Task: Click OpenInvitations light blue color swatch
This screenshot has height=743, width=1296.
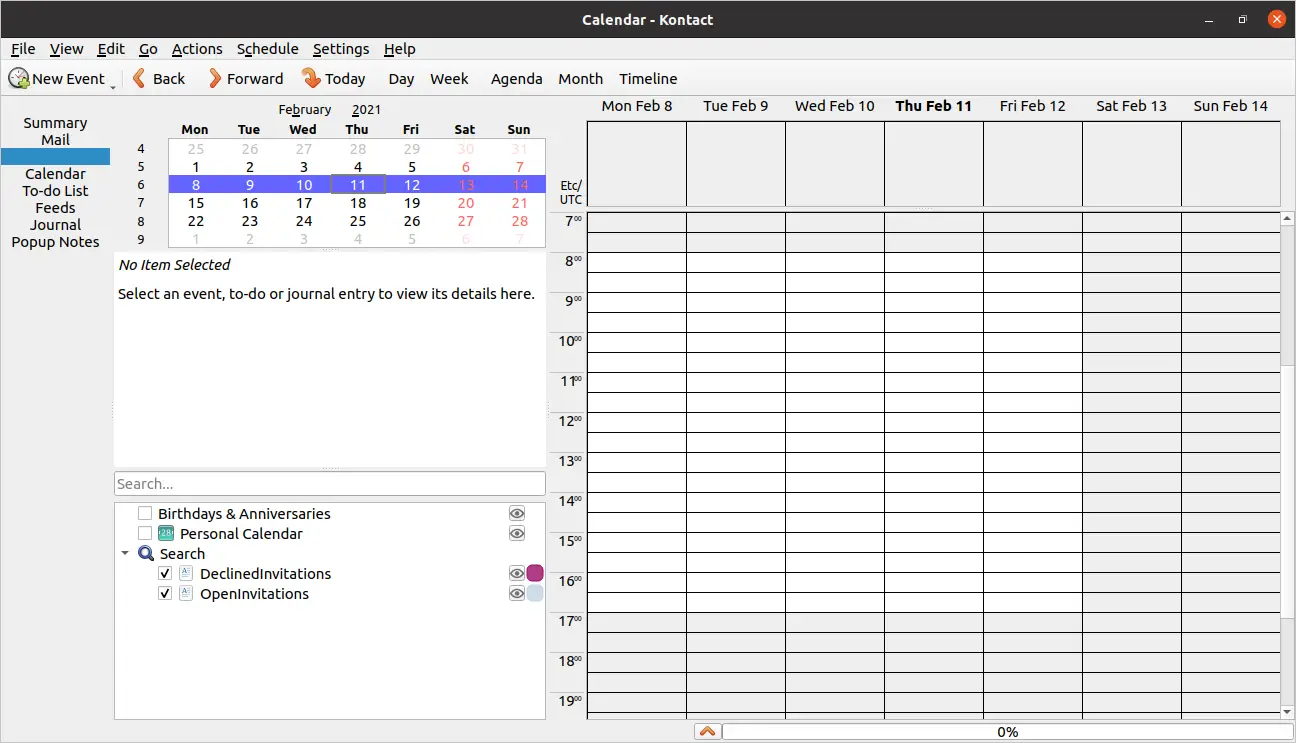Action: pyautogui.click(x=535, y=593)
